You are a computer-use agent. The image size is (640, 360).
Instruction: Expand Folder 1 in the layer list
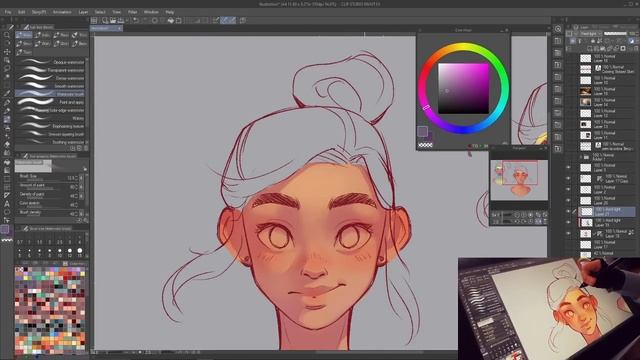[x=581, y=157]
